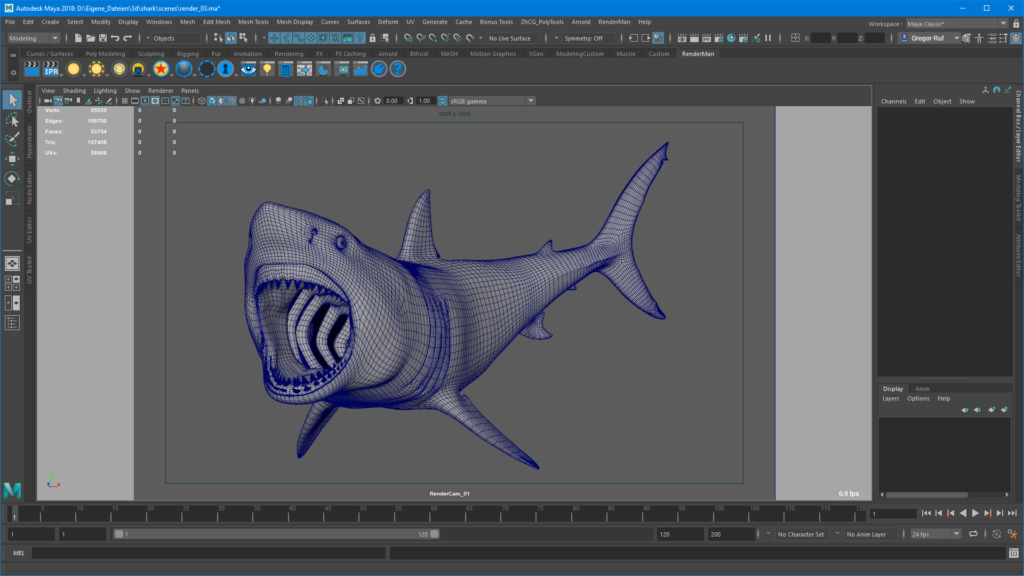Viewport: 1024px width, 576px height.
Task: Open the panel Shading menu
Action: (74, 91)
